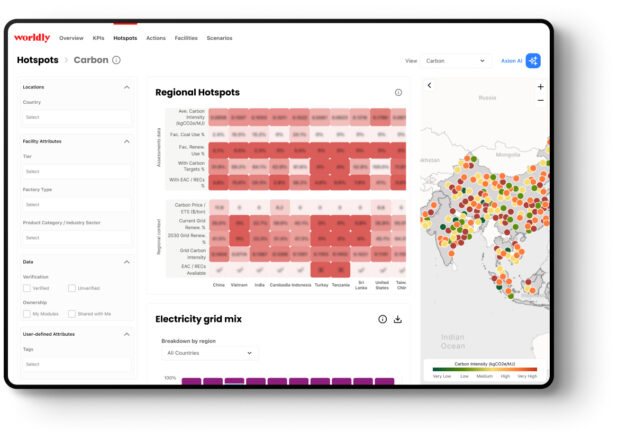This screenshot has width=618, height=438.
Task: Open the Axion AI sparkle button
Action: 533,61
